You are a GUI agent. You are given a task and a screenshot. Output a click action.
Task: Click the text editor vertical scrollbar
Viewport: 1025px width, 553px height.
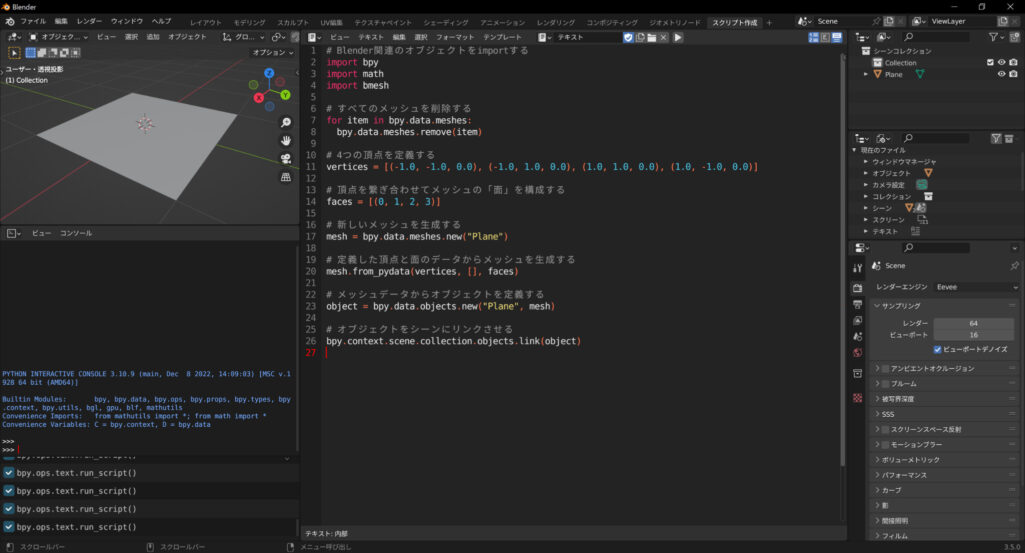click(x=842, y=261)
